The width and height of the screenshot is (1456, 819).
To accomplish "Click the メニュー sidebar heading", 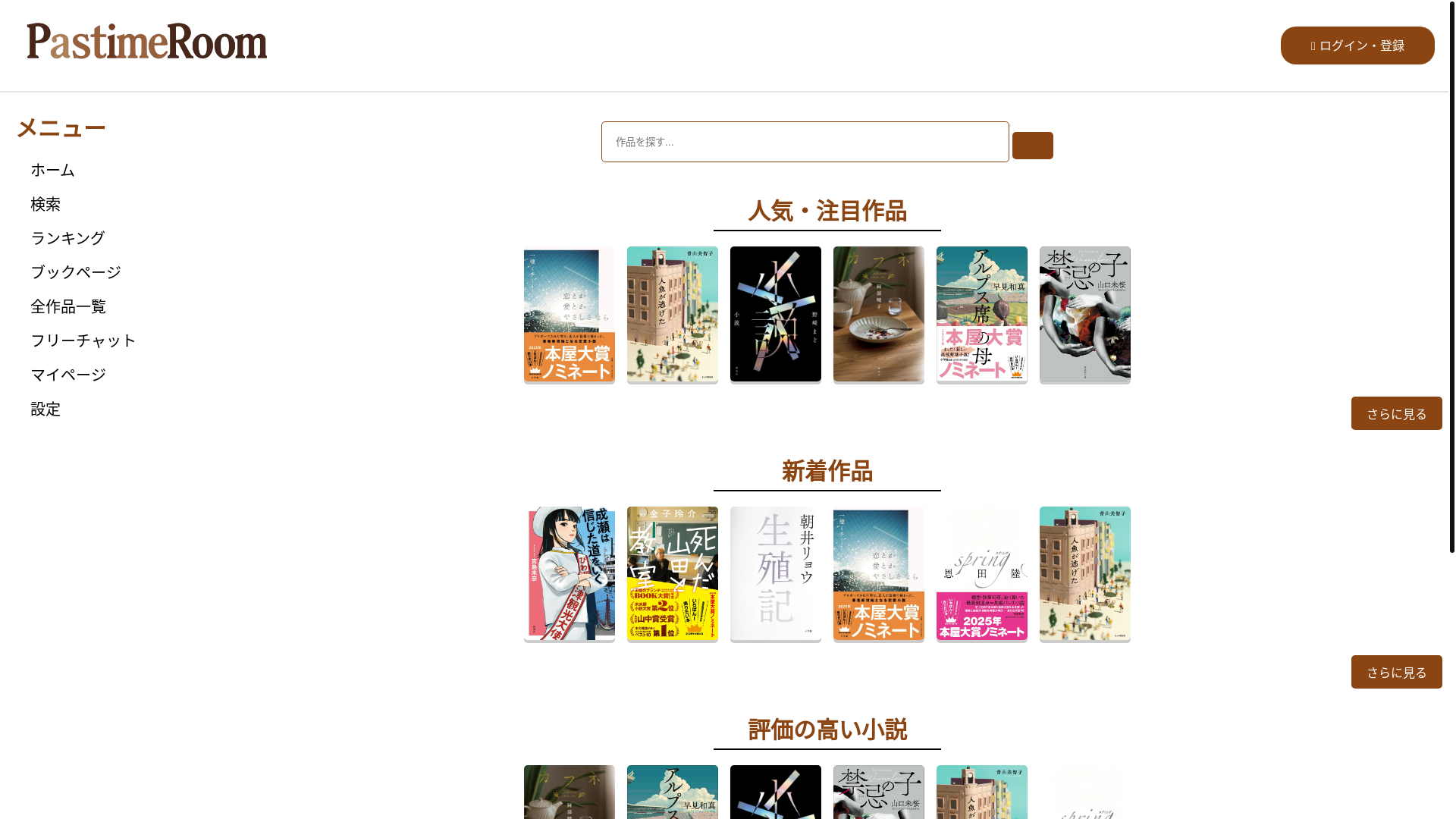I will coord(61,127).
